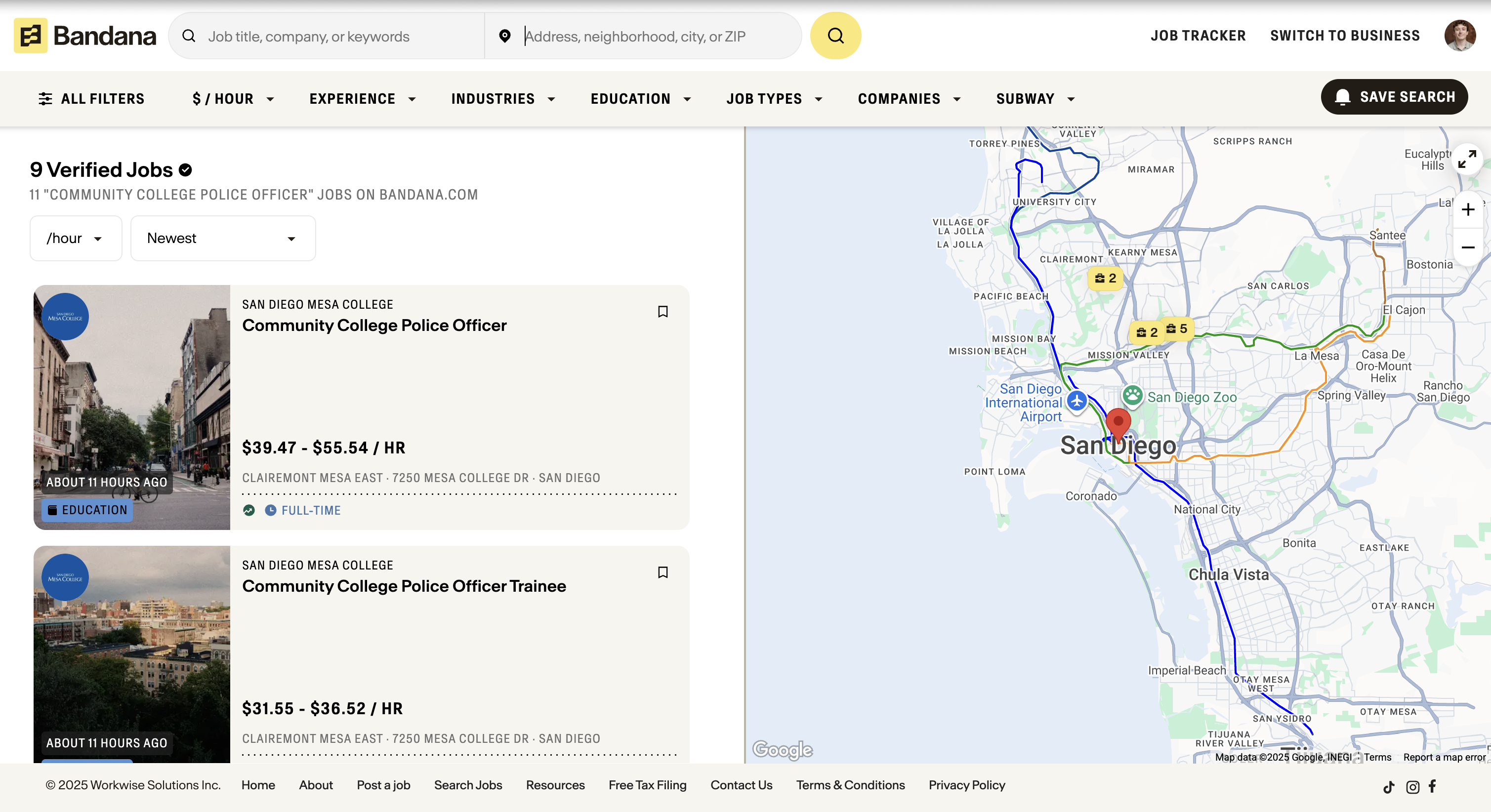Click the yellow search magnifier button
Image resolution: width=1491 pixels, height=812 pixels.
(835, 36)
